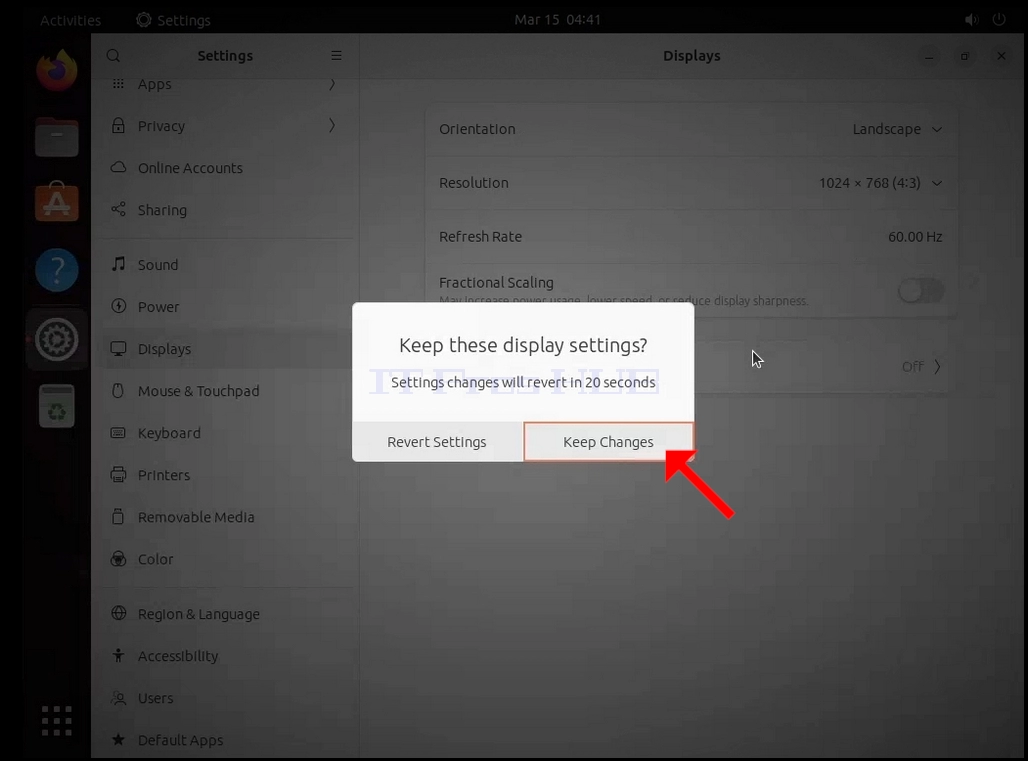Open Firefox from the dock

pyautogui.click(x=57, y=69)
